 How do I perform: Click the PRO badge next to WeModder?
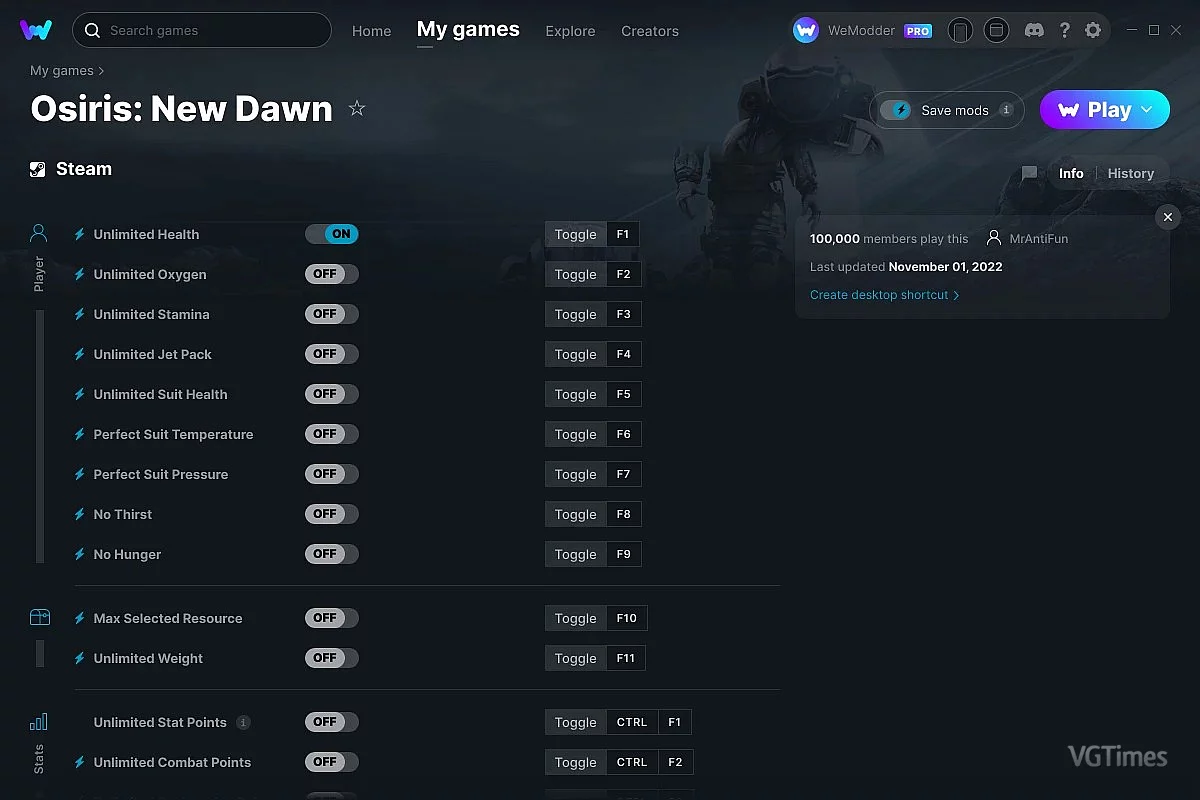tap(918, 31)
